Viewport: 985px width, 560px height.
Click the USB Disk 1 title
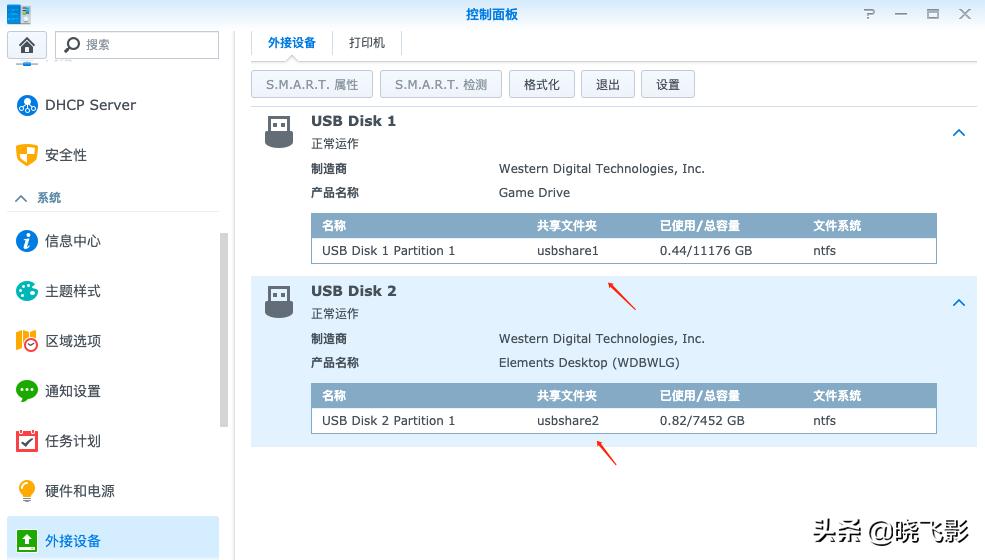(353, 121)
